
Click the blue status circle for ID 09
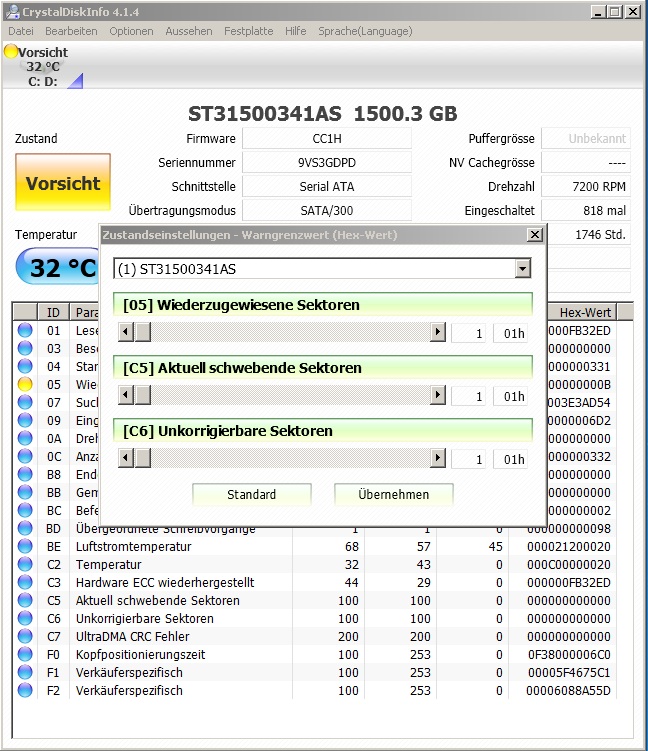[25, 420]
